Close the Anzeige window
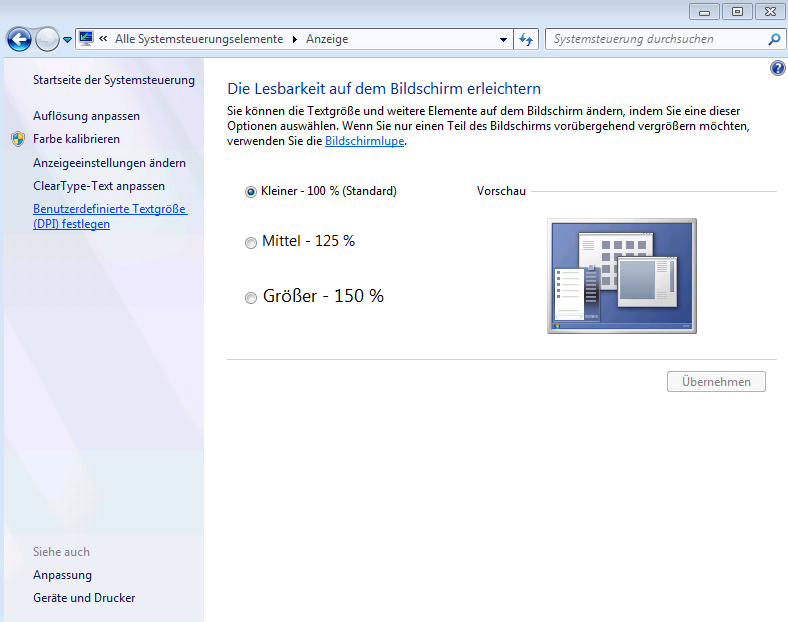This screenshot has height=622, width=788. pos(770,12)
